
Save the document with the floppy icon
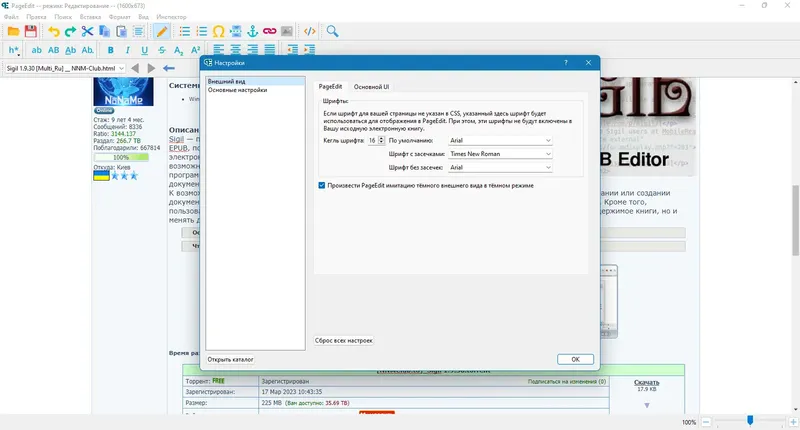(31, 32)
